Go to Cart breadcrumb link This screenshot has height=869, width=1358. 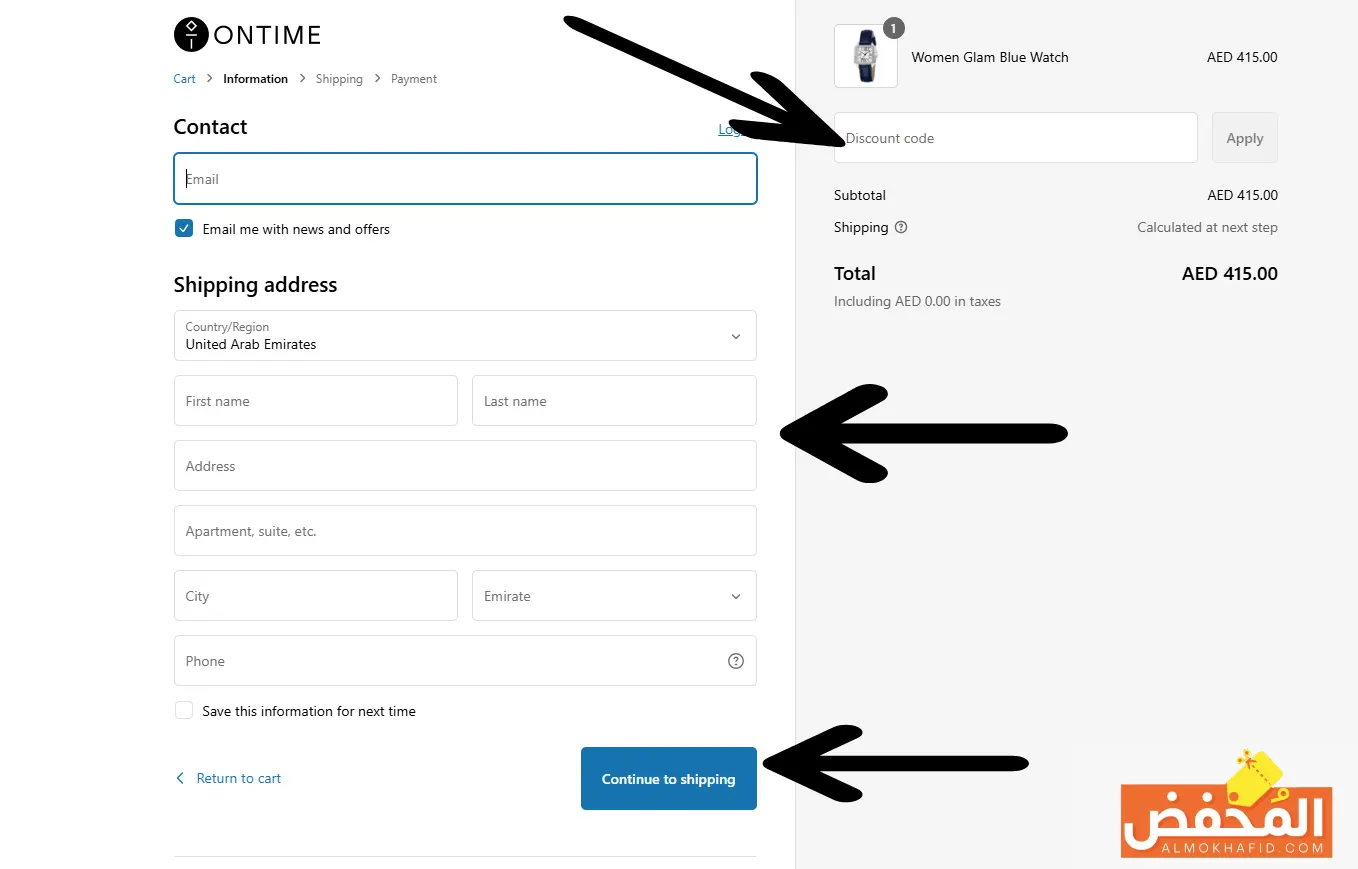click(x=185, y=79)
